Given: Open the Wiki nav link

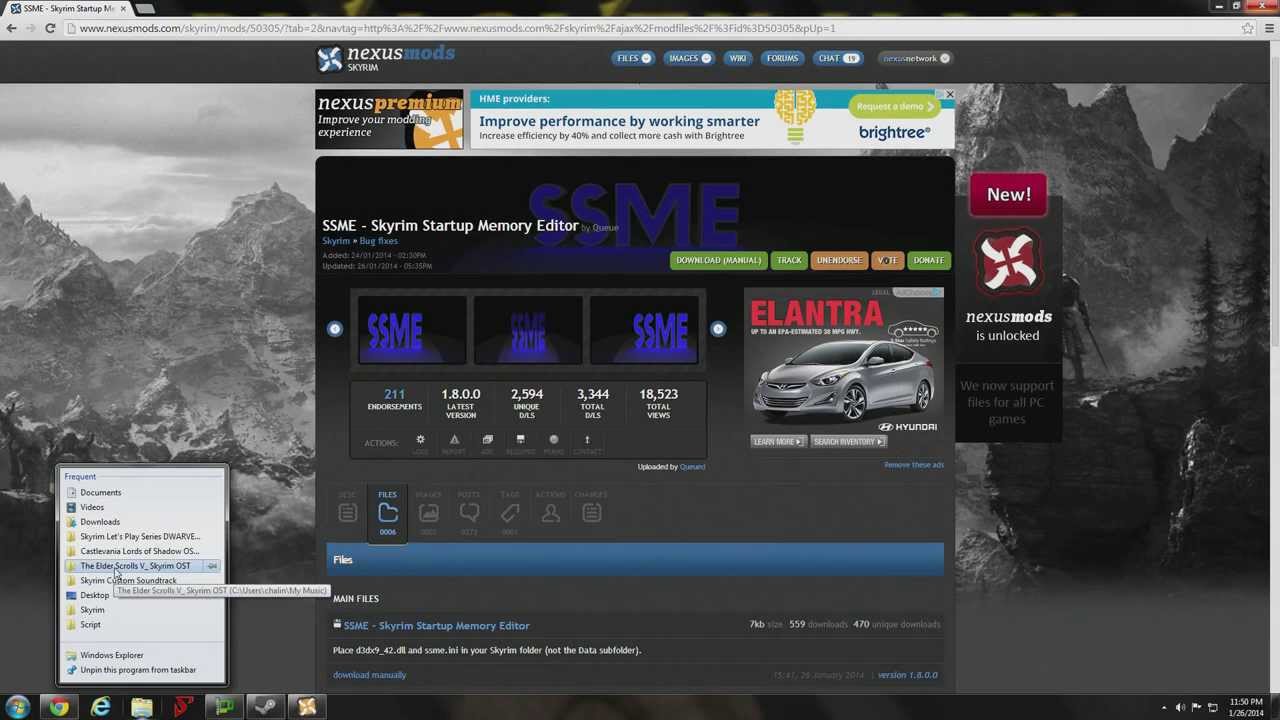Looking at the screenshot, I should tap(738, 58).
